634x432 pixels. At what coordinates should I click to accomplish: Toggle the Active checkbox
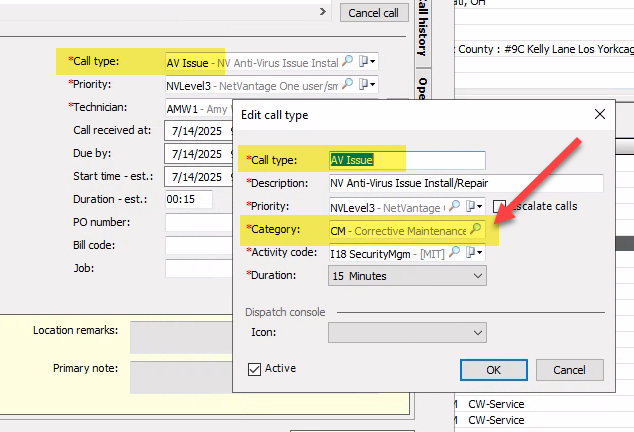pyautogui.click(x=254, y=369)
